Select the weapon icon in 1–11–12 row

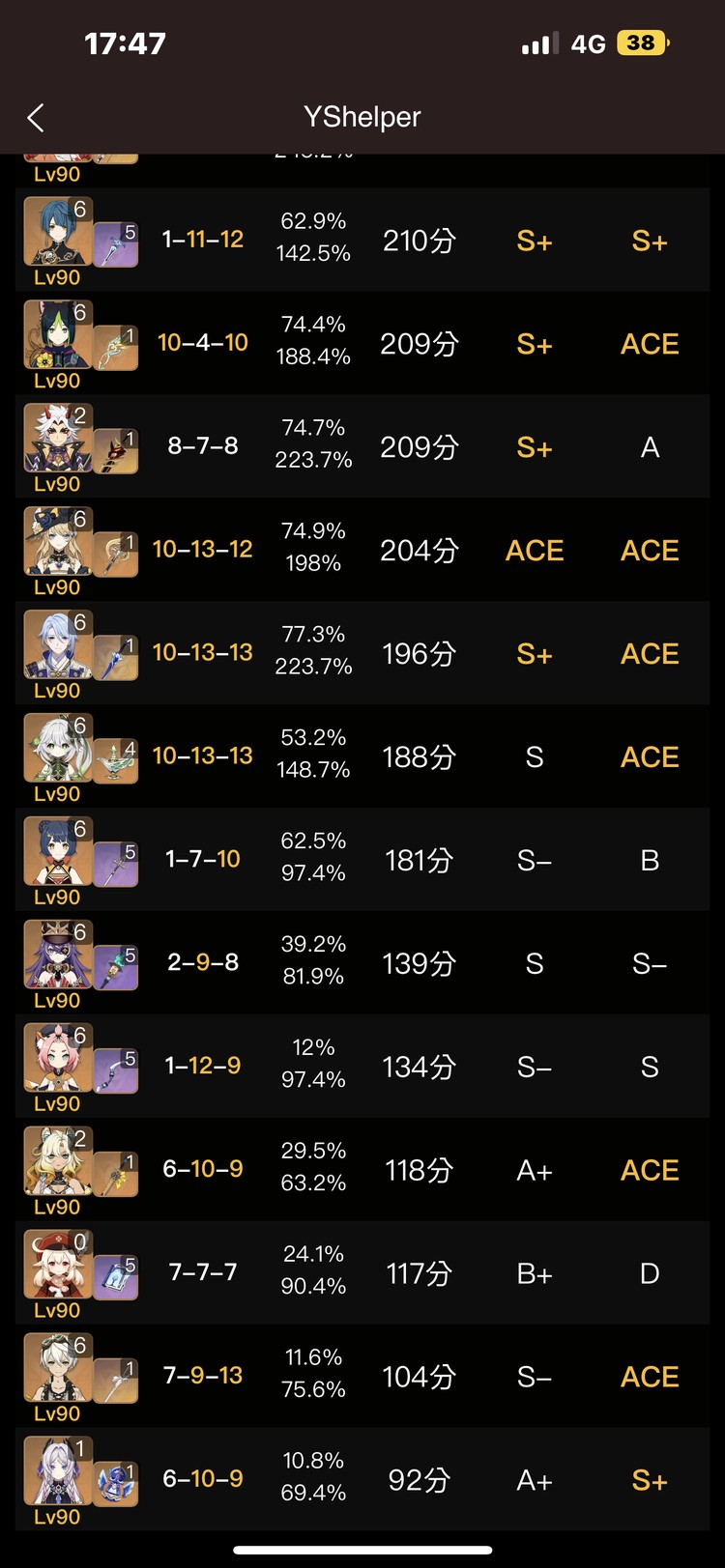pos(116,243)
